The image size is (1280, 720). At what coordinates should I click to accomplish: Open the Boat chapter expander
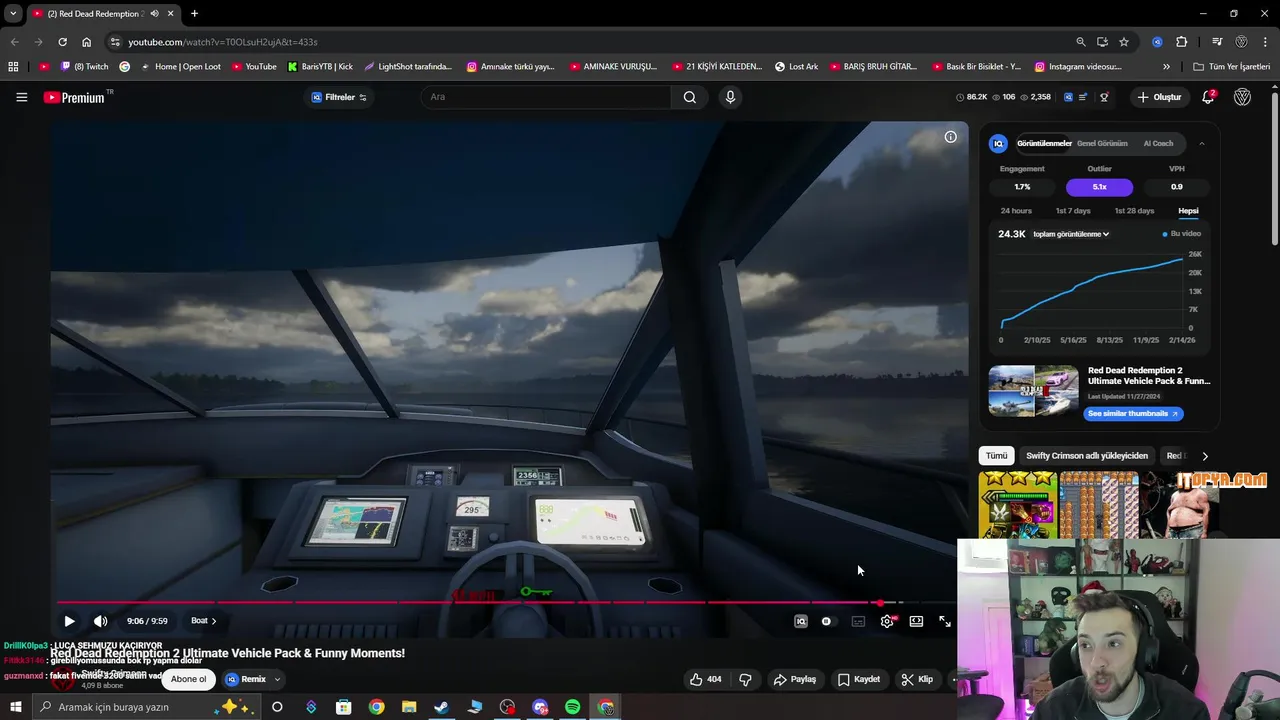click(203, 621)
